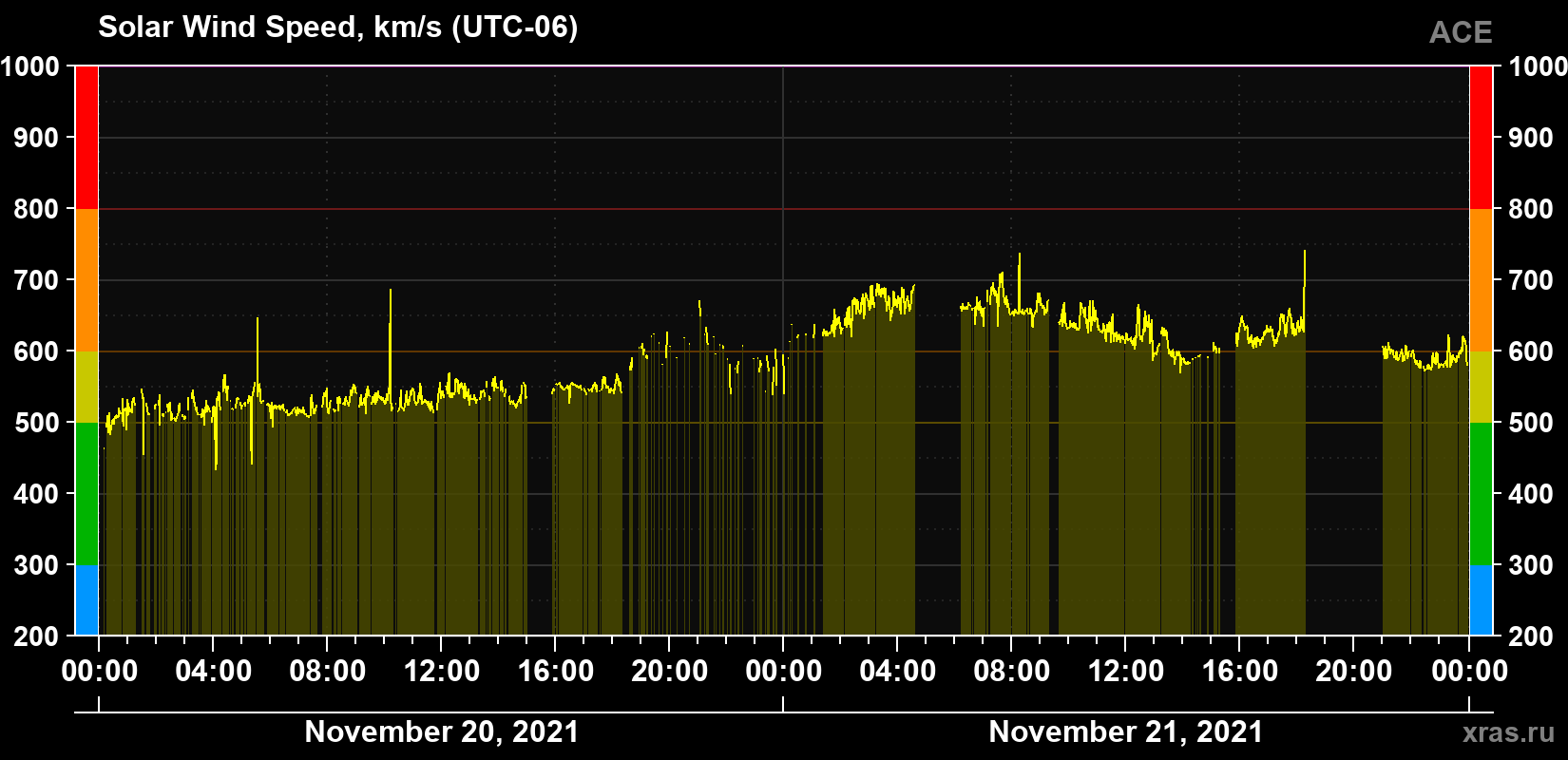Click the 300 label on the left axis
Screen dimensions: 1568x760
(x=37, y=565)
